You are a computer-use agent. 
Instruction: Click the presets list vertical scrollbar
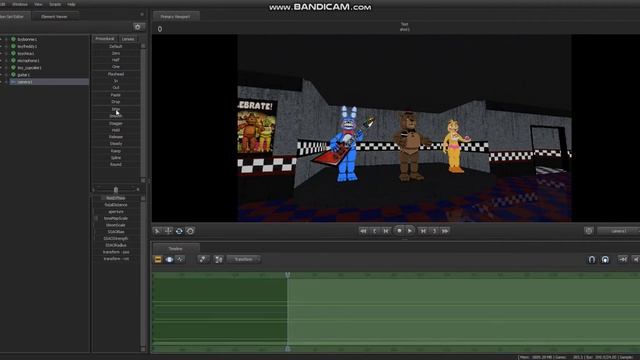[143, 112]
